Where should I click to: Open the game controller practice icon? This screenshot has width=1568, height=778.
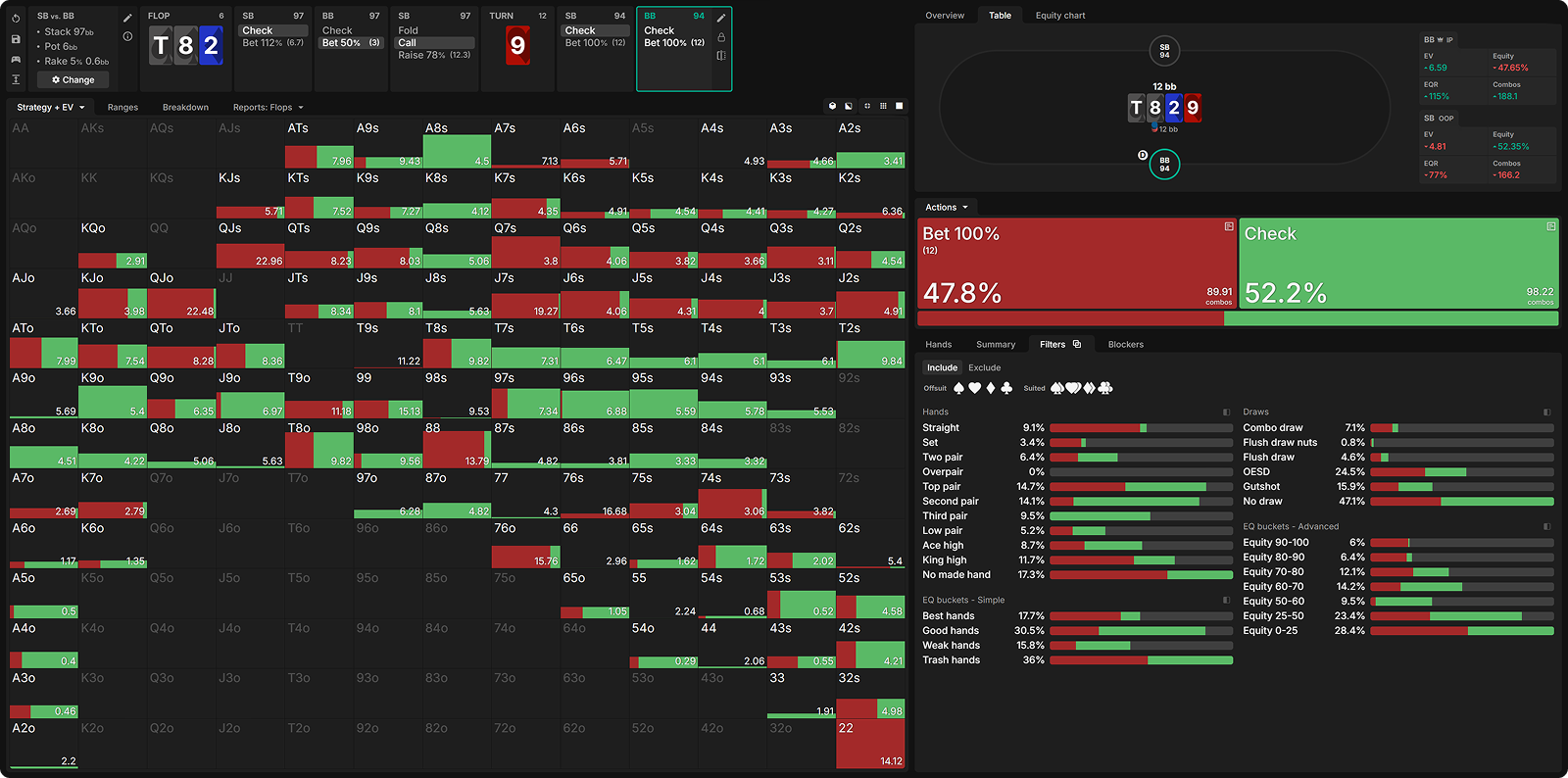[x=16, y=60]
